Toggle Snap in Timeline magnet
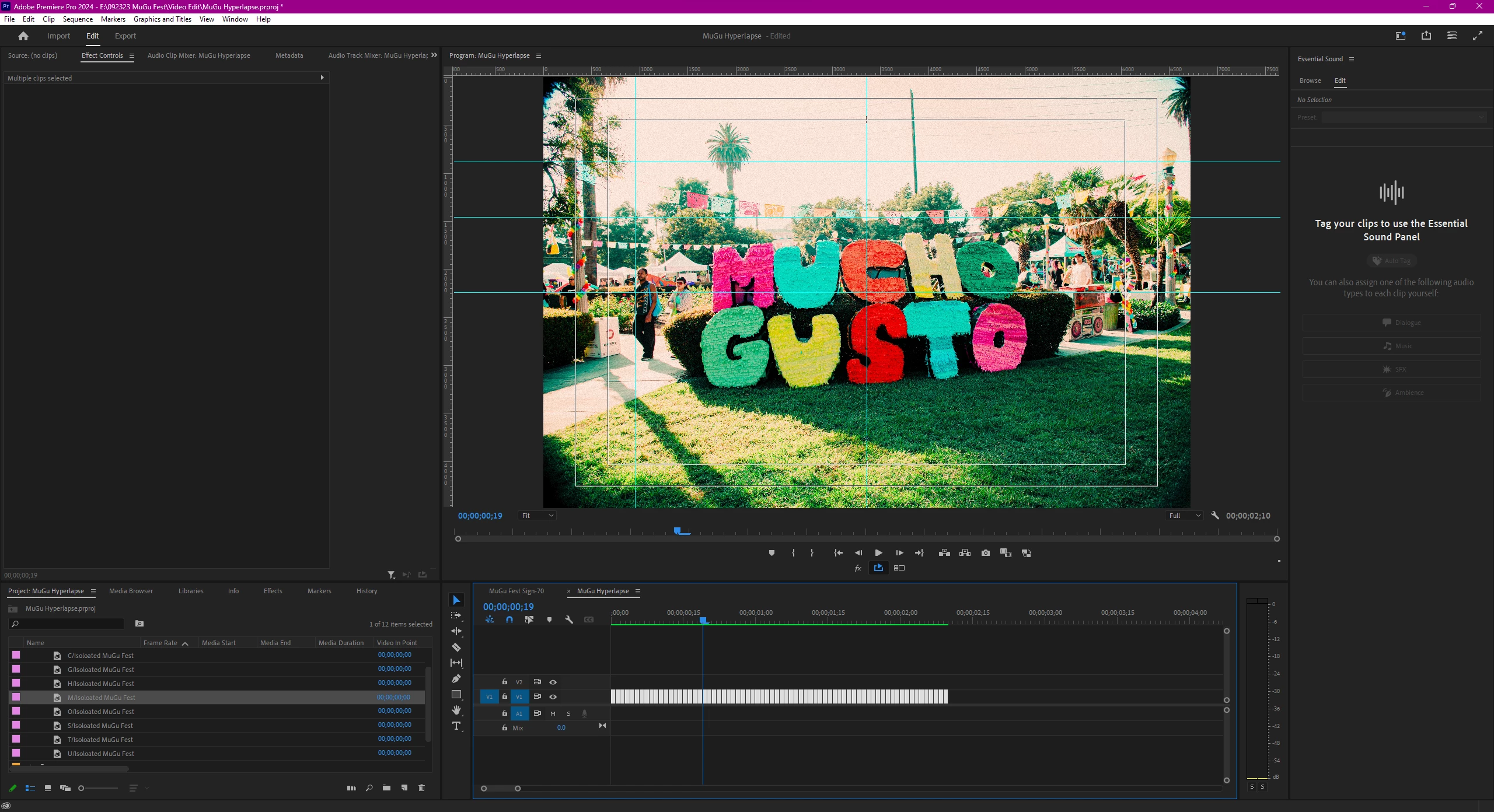The width and height of the screenshot is (1494, 812). (x=509, y=619)
